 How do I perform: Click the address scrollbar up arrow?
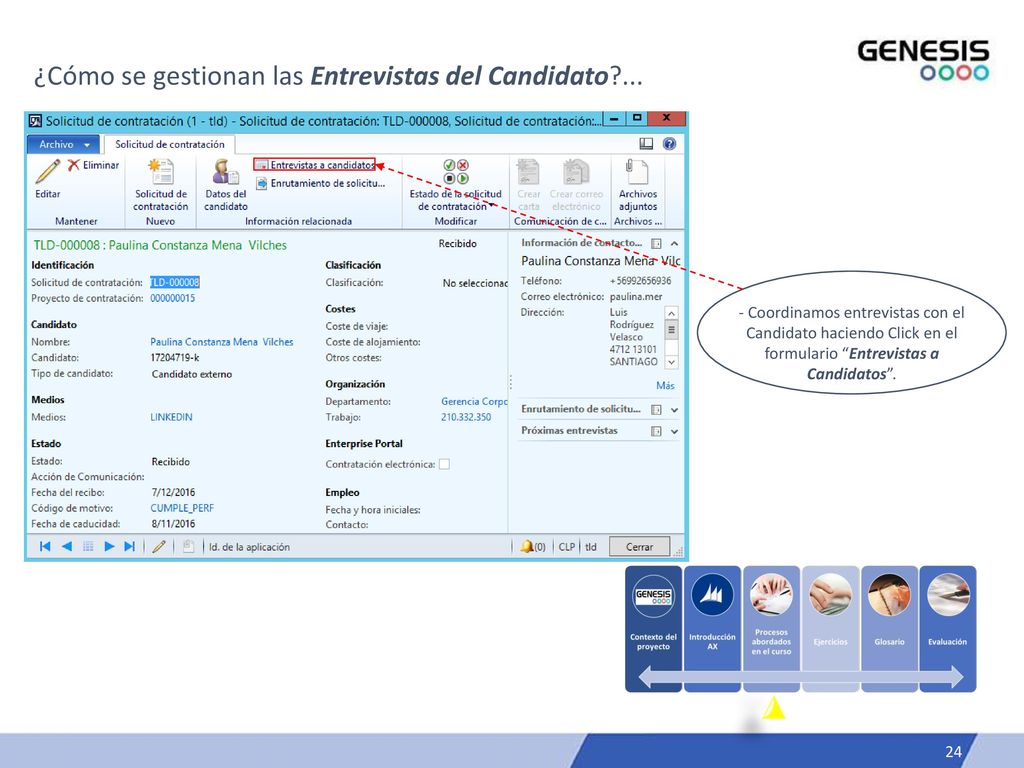click(x=671, y=313)
